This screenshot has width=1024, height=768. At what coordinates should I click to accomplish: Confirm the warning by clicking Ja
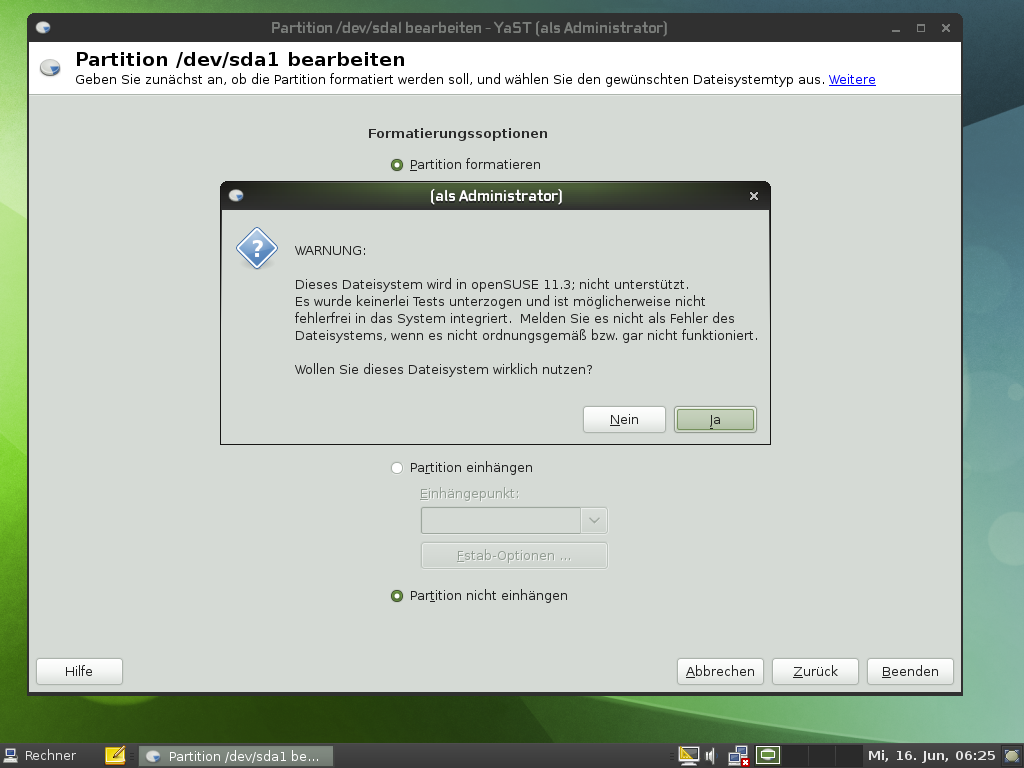[715, 419]
